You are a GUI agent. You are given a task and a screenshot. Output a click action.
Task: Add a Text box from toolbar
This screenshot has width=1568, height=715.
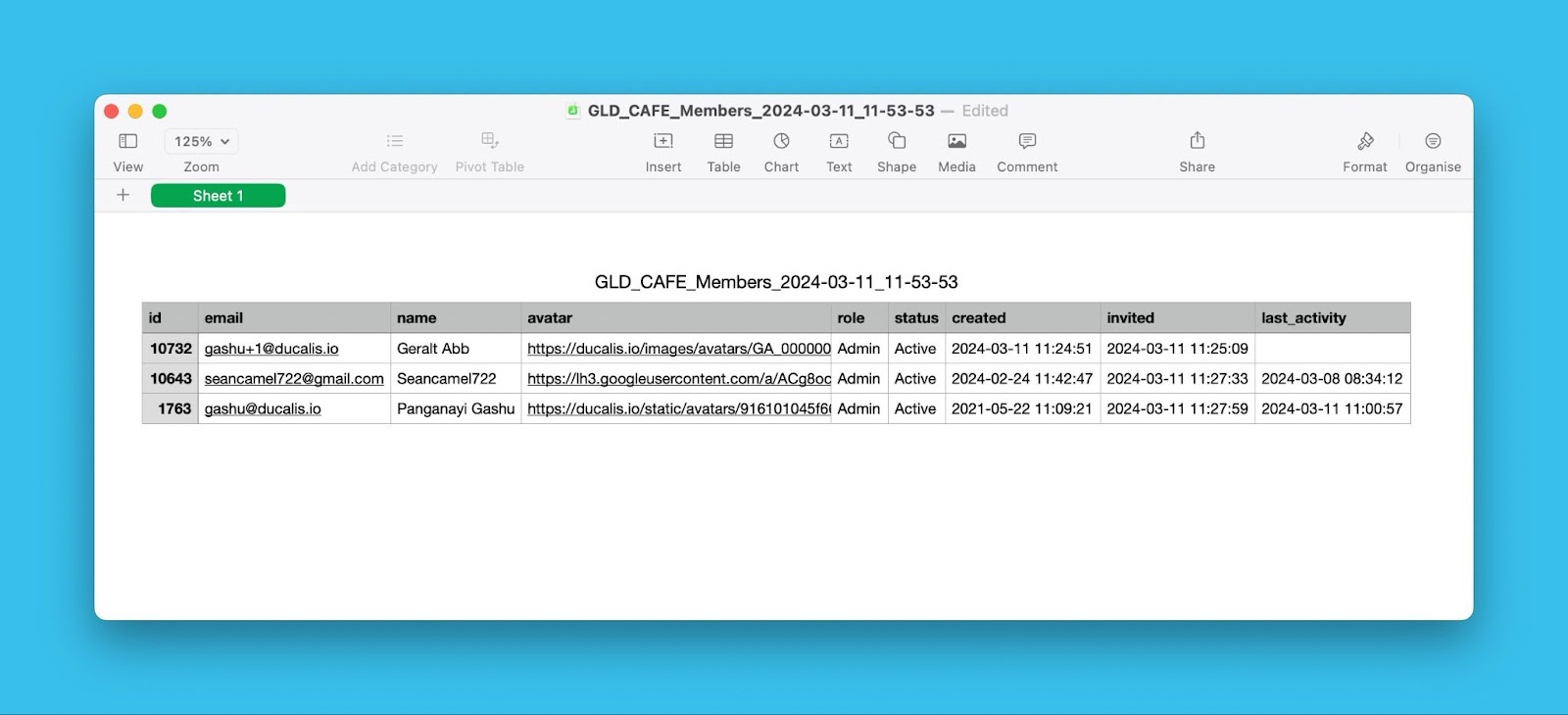pyautogui.click(x=839, y=141)
